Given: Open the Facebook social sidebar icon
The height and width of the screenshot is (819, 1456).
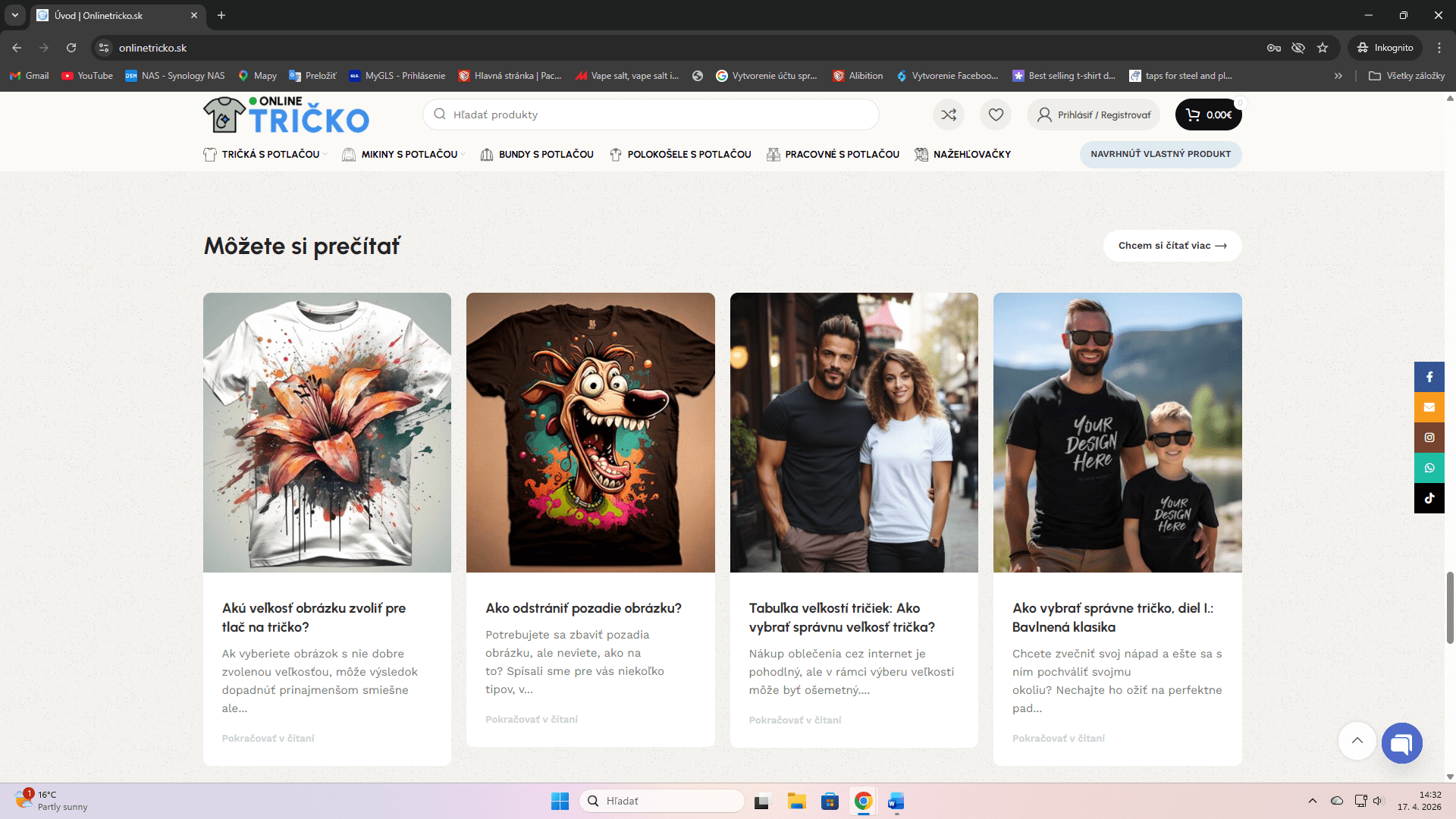Looking at the screenshot, I should [x=1429, y=377].
